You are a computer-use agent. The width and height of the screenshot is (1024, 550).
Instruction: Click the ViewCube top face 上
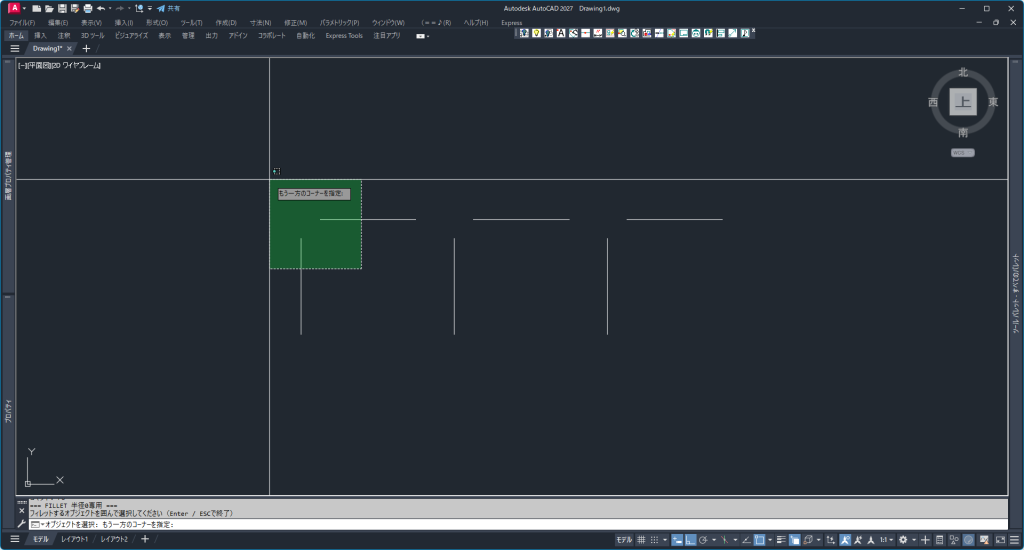(962, 102)
